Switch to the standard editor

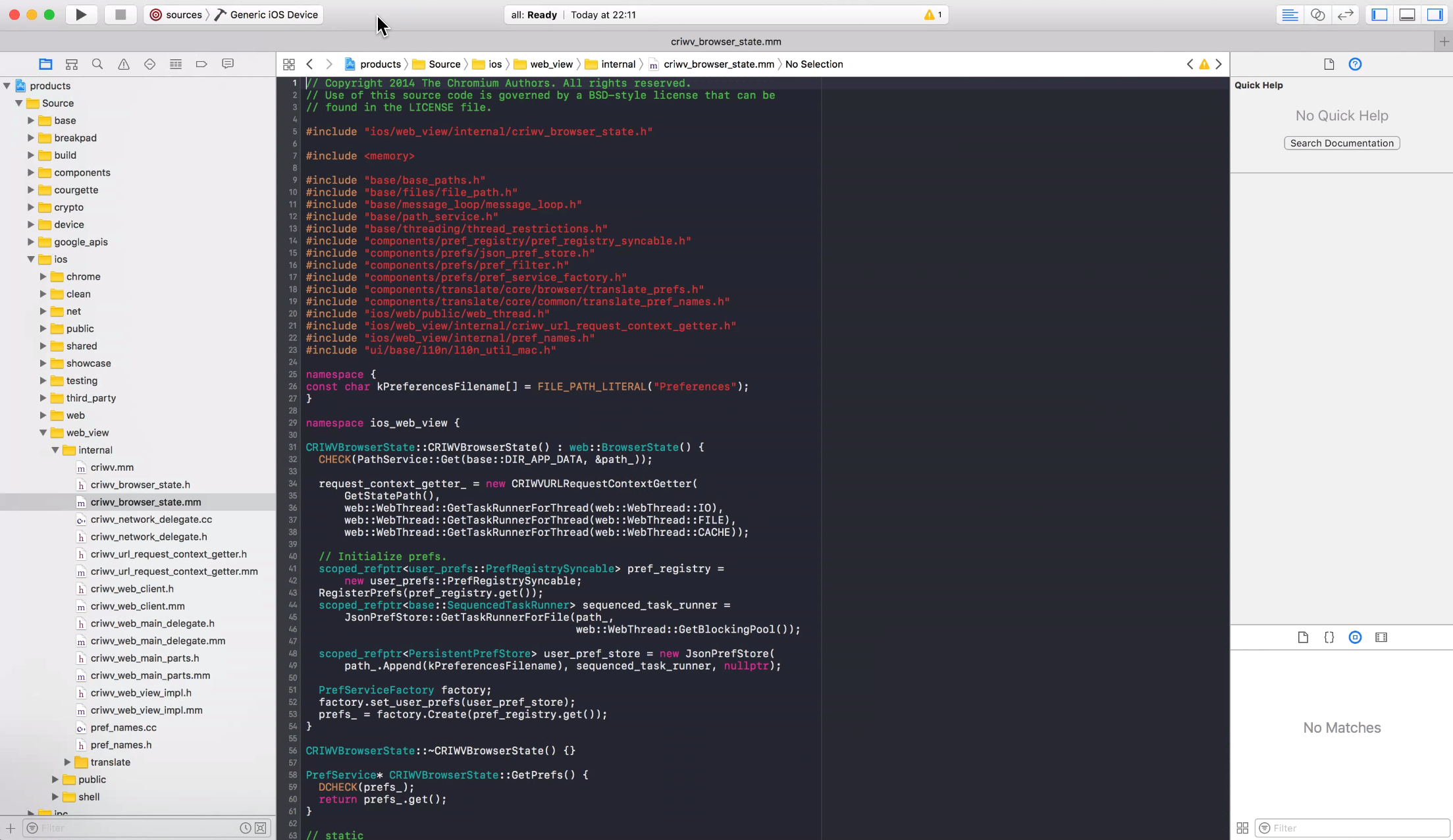[1290, 14]
